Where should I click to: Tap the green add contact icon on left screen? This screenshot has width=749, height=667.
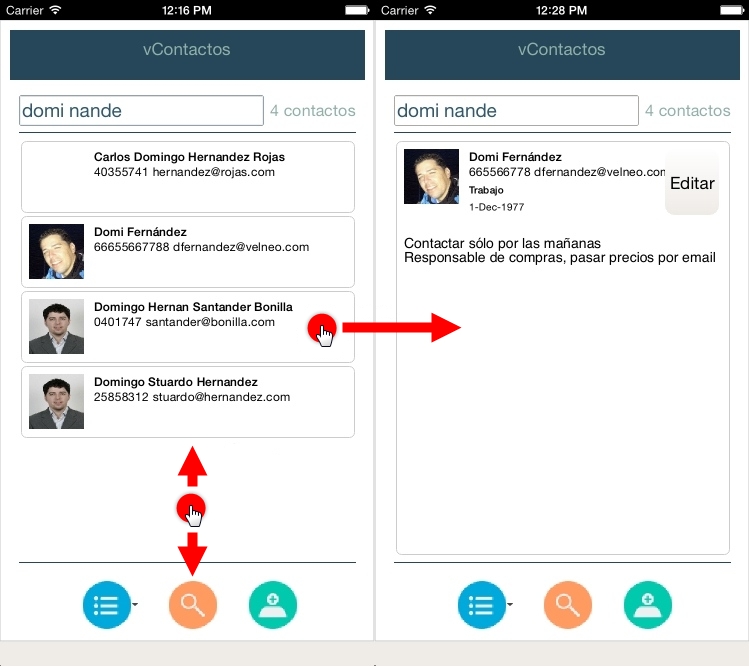(273, 605)
